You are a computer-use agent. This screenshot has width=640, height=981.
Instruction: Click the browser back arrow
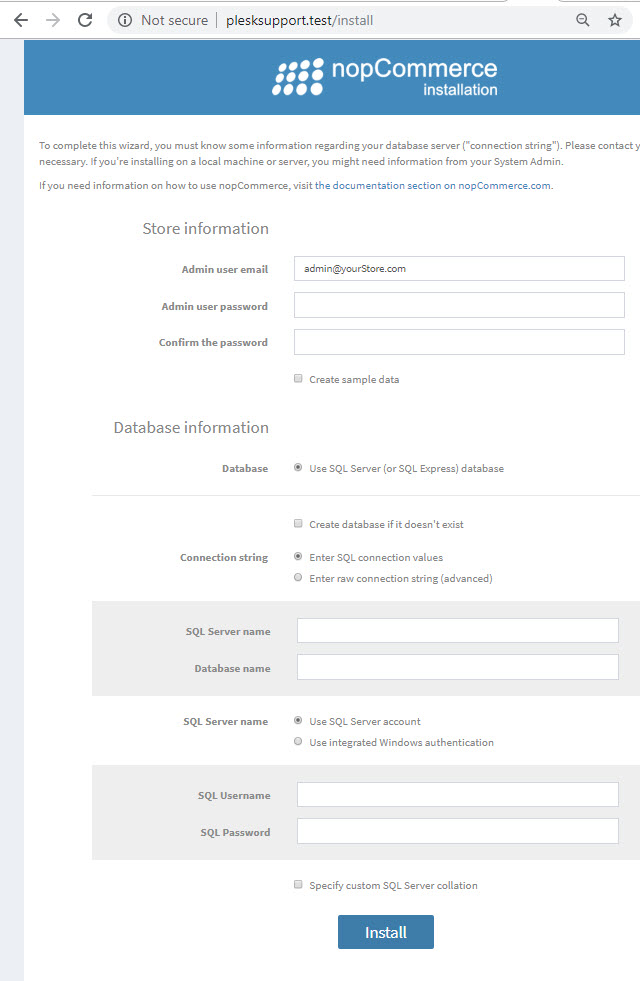click(x=21, y=21)
